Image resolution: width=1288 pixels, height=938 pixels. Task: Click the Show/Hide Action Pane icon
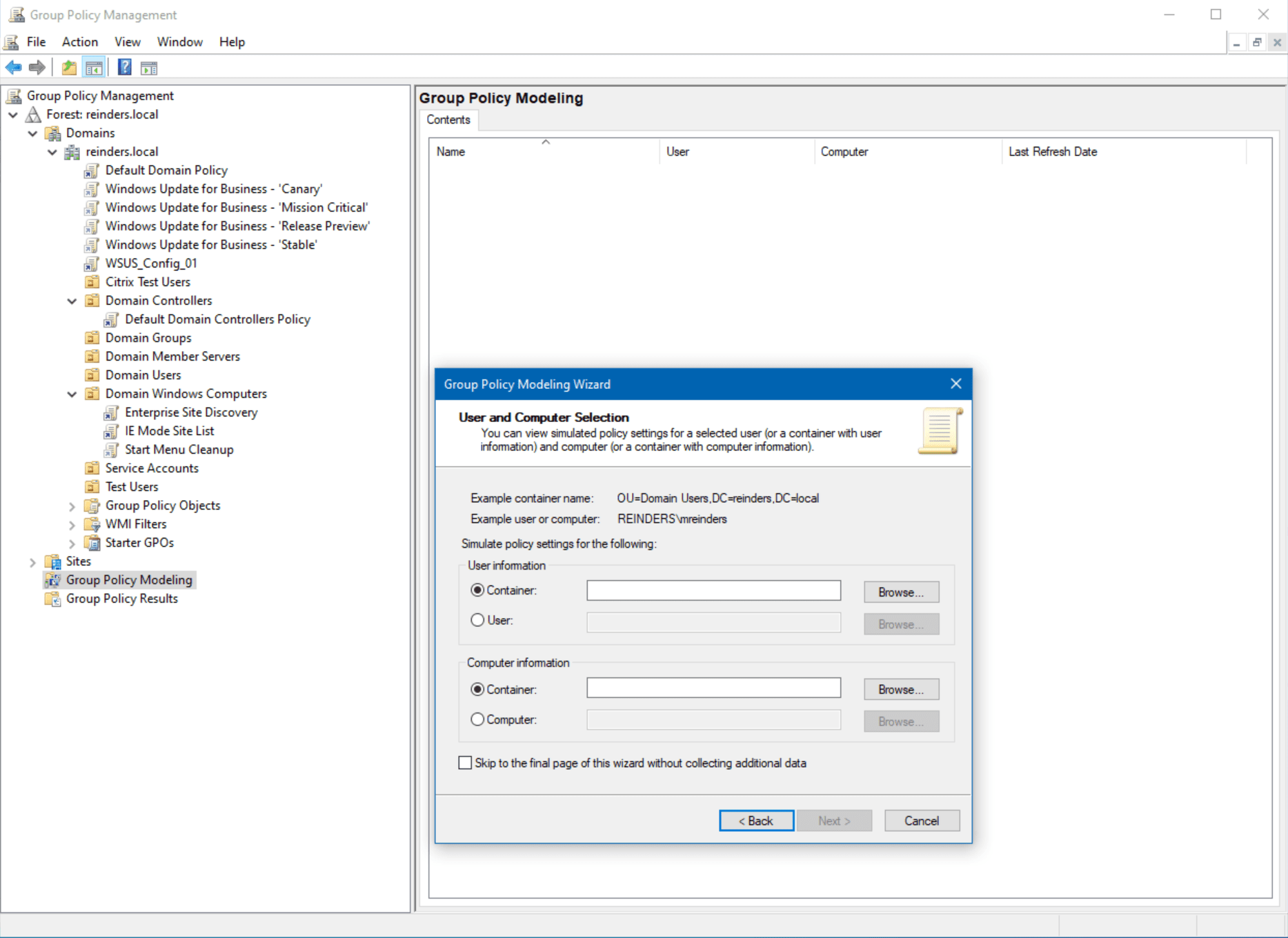(x=149, y=67)
